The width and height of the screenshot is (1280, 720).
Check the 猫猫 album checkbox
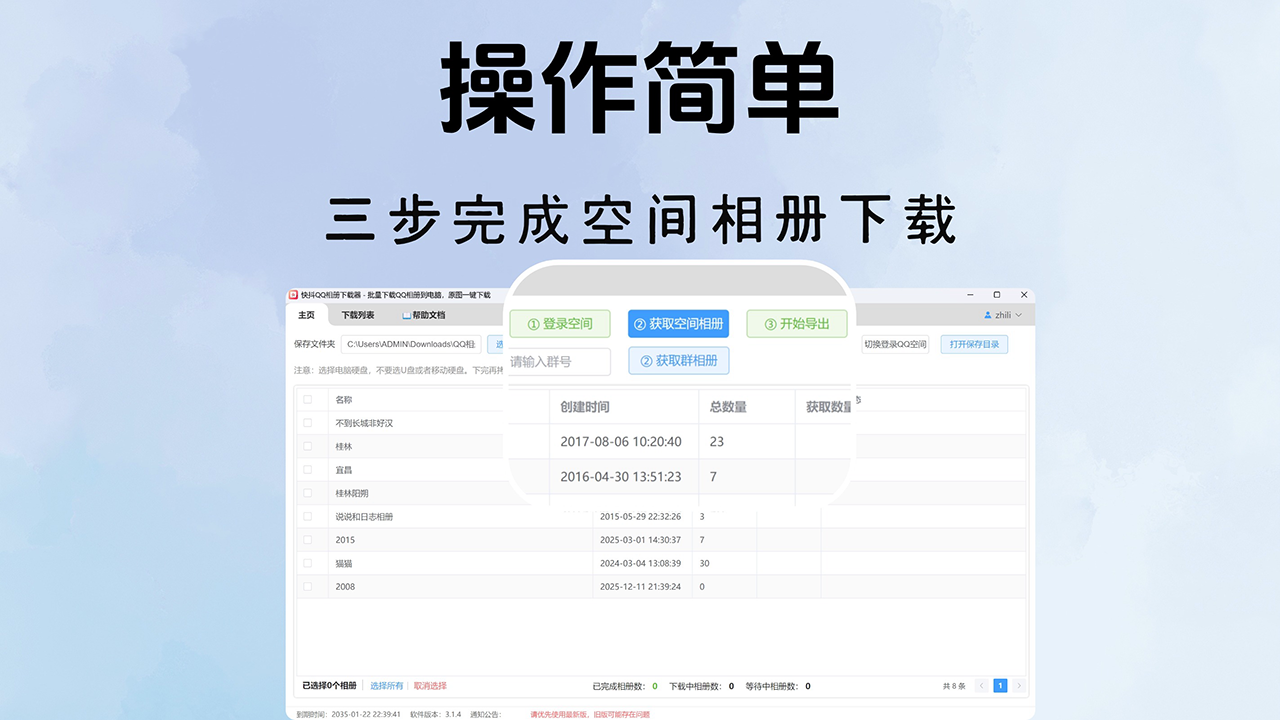pyautogui.click(x=308, y=563)
